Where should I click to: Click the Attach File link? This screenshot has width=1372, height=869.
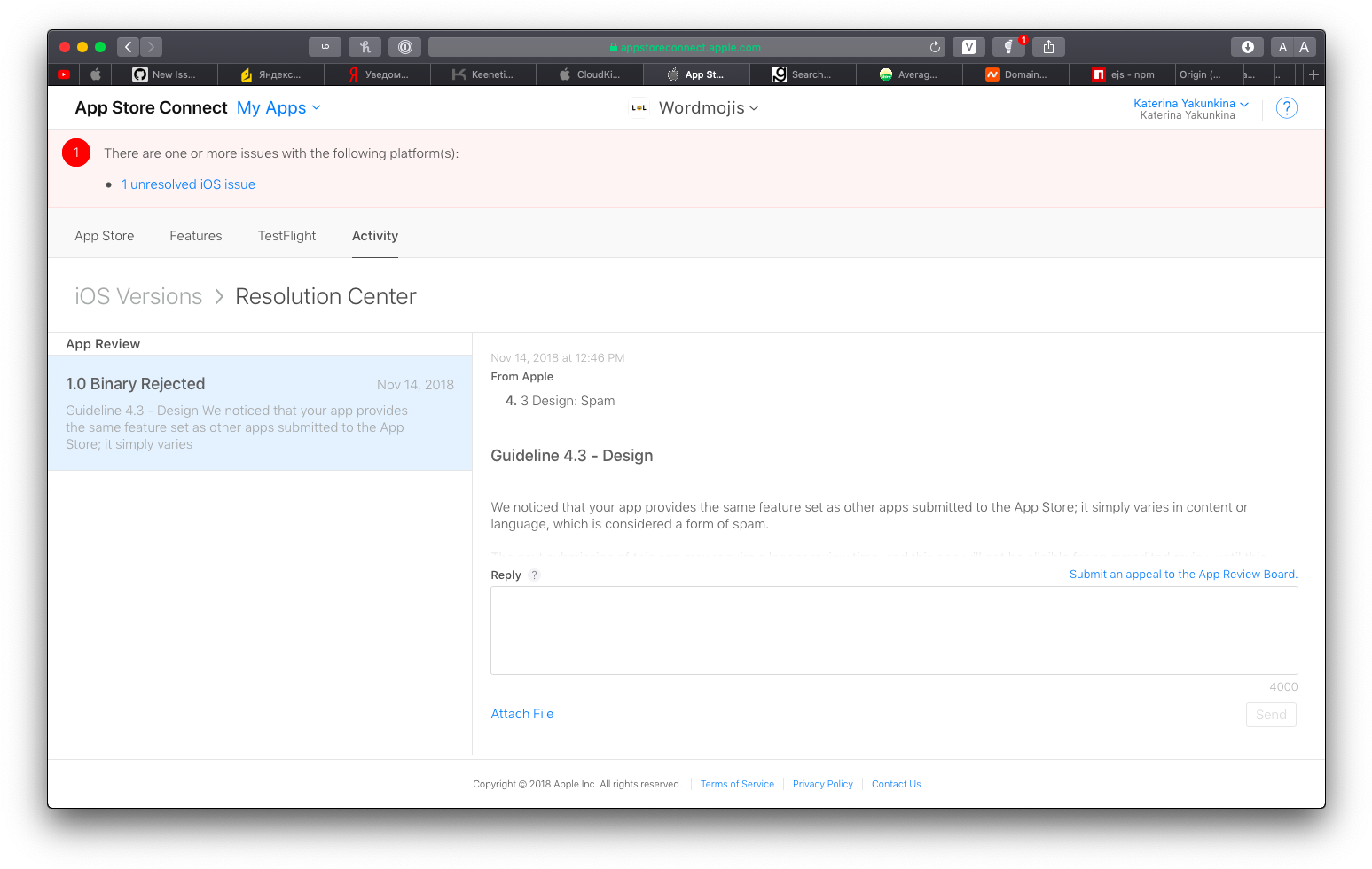pyautogui.click(x=522, y=714)
